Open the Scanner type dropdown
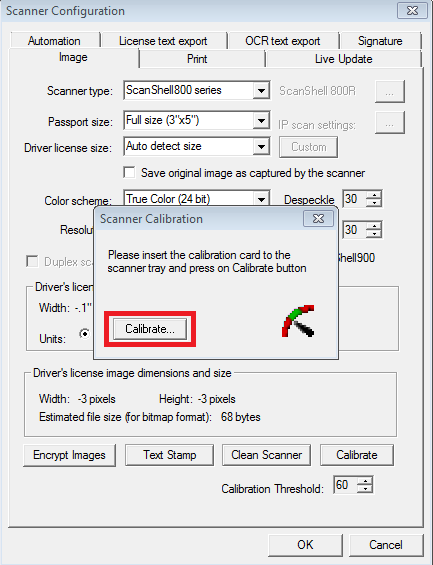This screenshot has height=565, width=433. [x=261, y=90]
